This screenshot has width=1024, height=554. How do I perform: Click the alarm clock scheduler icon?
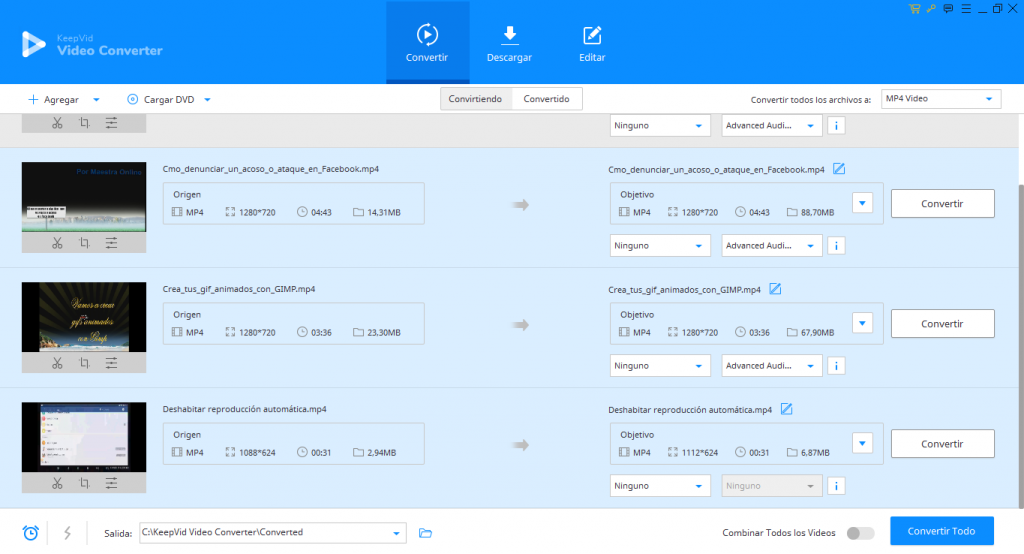(x=31, y=533)
